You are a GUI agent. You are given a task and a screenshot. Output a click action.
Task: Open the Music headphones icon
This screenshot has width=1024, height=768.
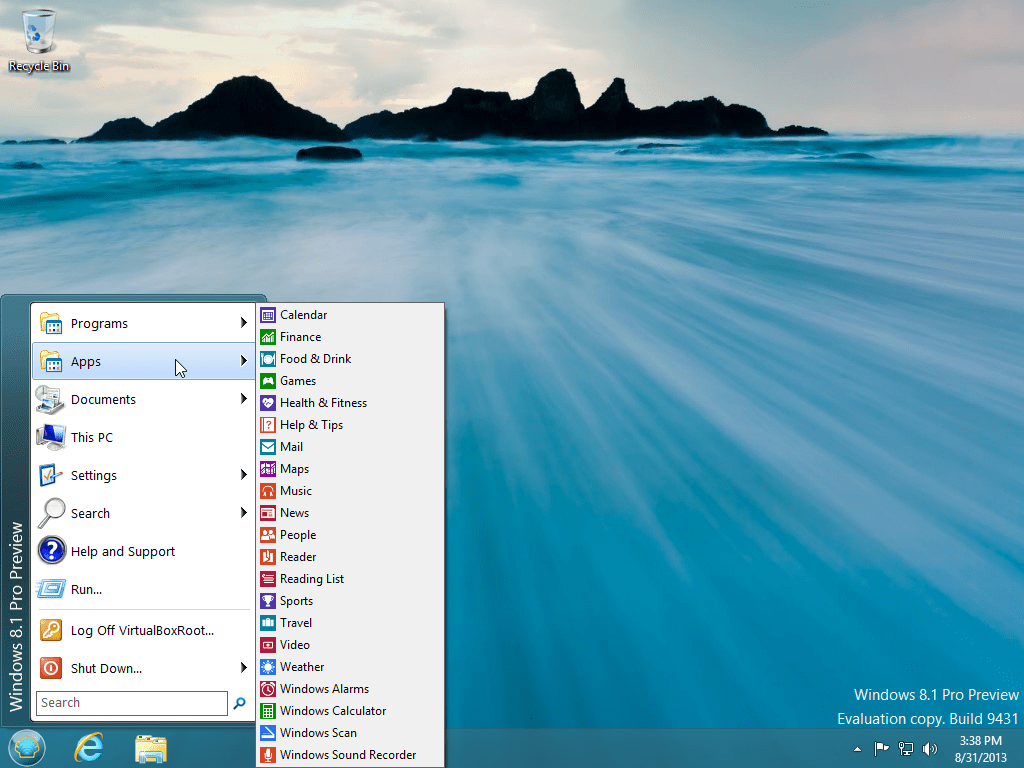268,491
